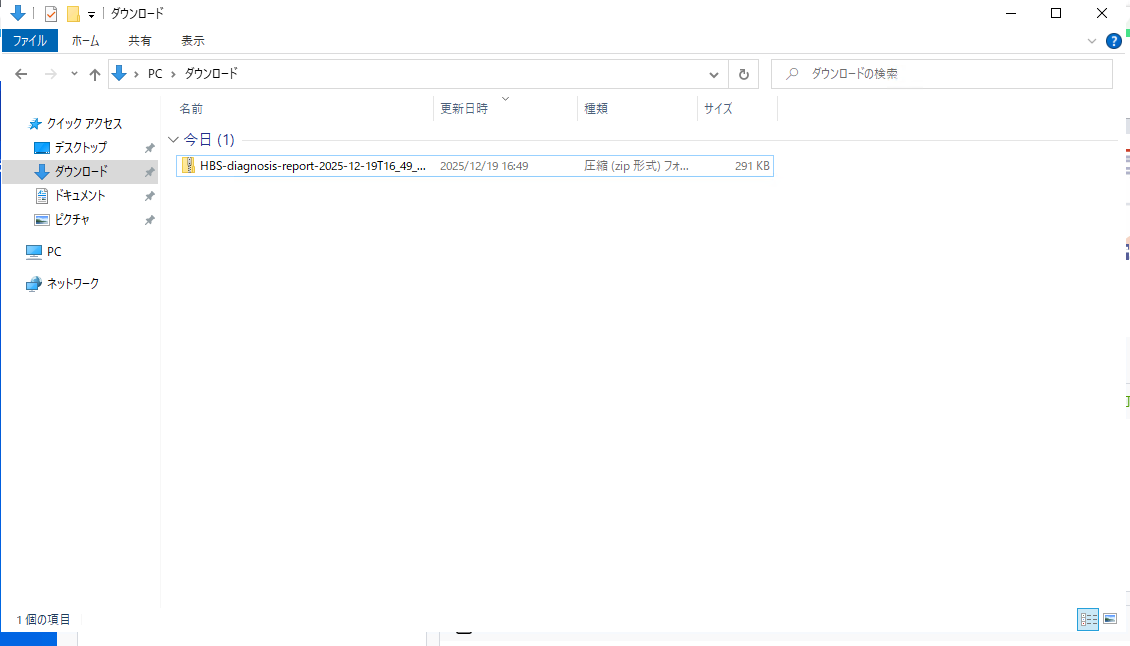Open the address bar history dropdown

pos(713,74)
